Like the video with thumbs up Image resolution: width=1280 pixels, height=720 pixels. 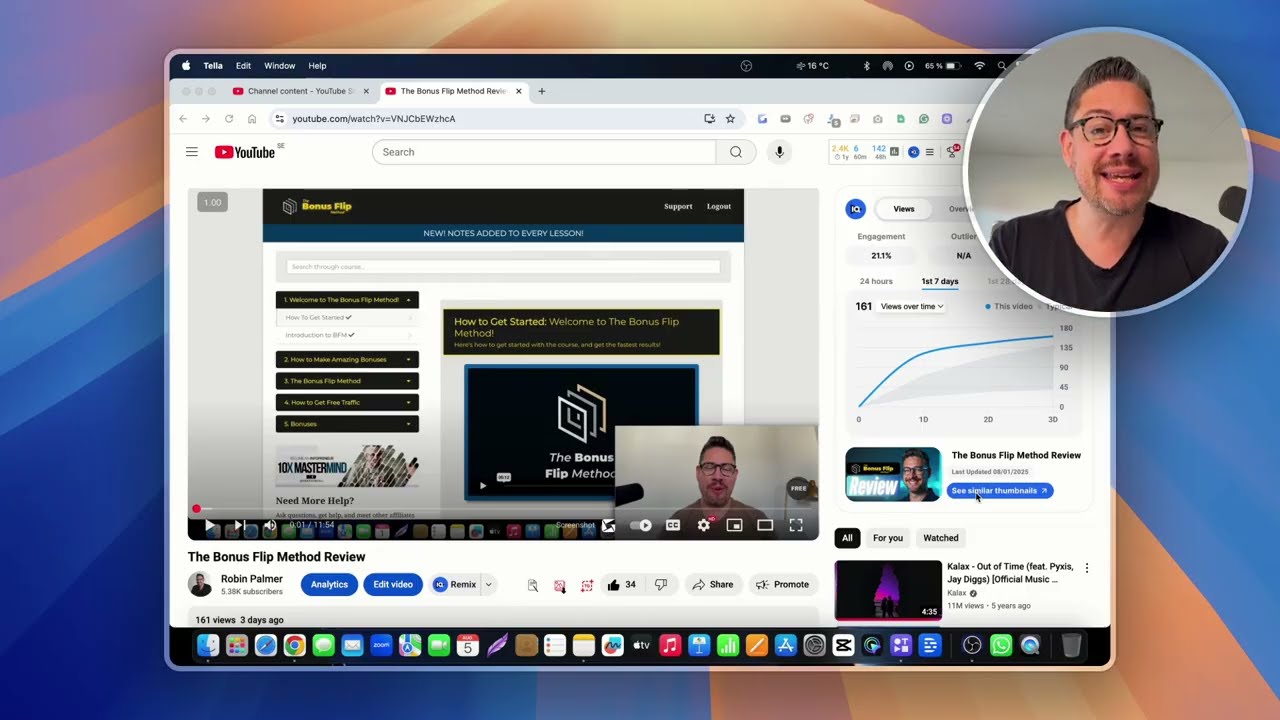(x=621, y=584)
